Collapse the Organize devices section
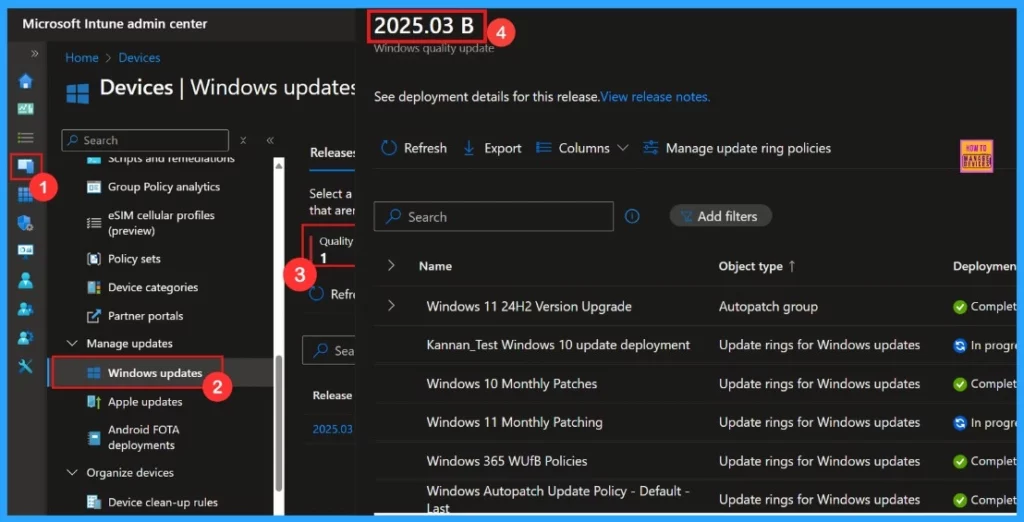This screenshot has width=1024, height=522. pos(72,473)
